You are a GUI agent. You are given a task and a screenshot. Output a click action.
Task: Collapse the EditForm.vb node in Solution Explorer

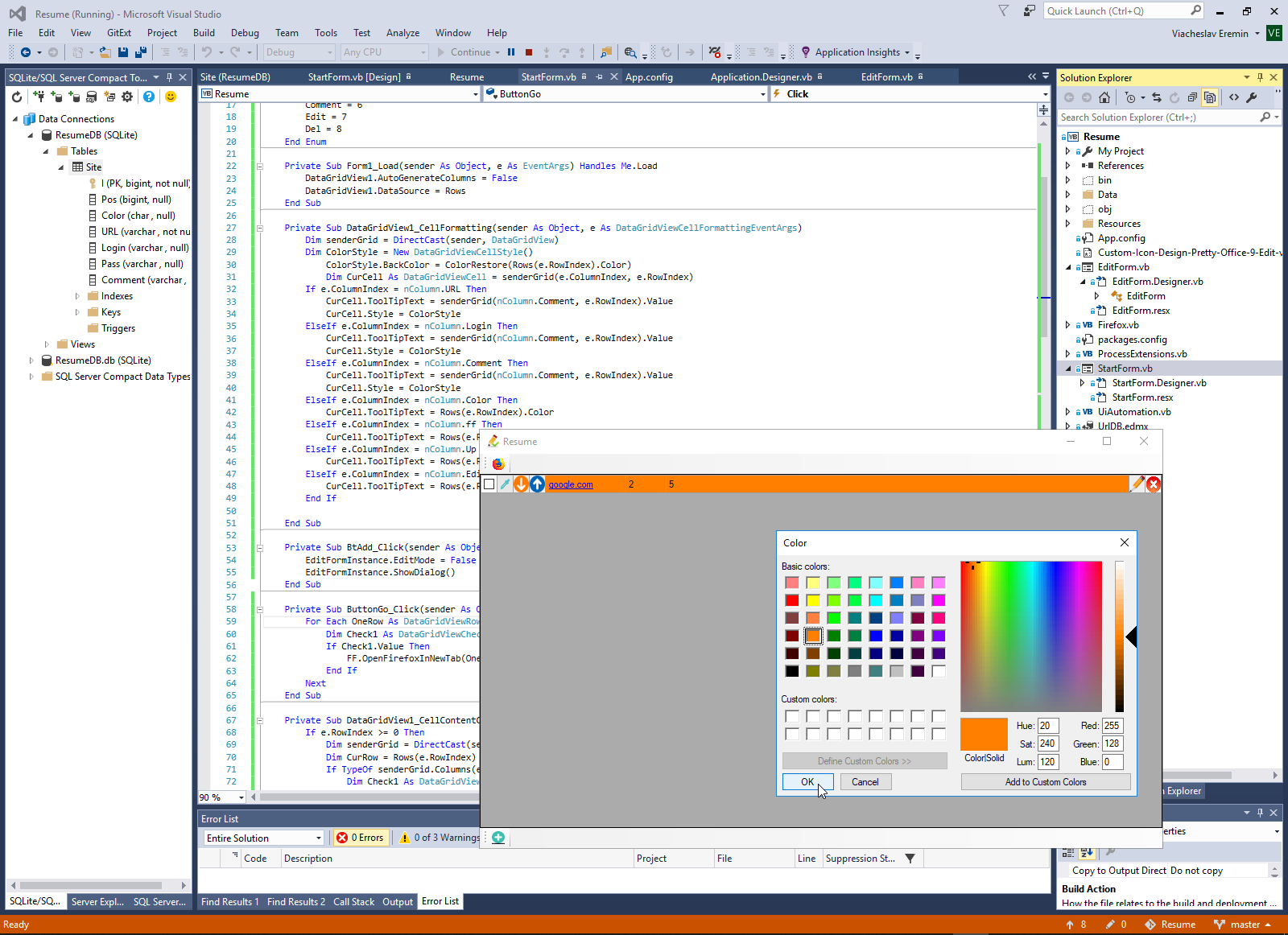coord(1068,267)
